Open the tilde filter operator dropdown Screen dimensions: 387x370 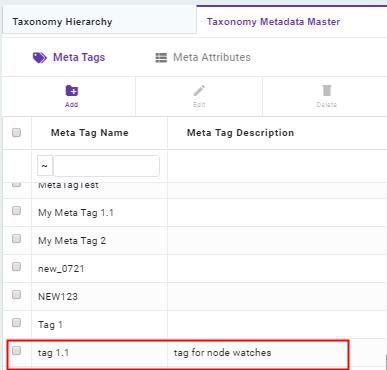(45, 166)
